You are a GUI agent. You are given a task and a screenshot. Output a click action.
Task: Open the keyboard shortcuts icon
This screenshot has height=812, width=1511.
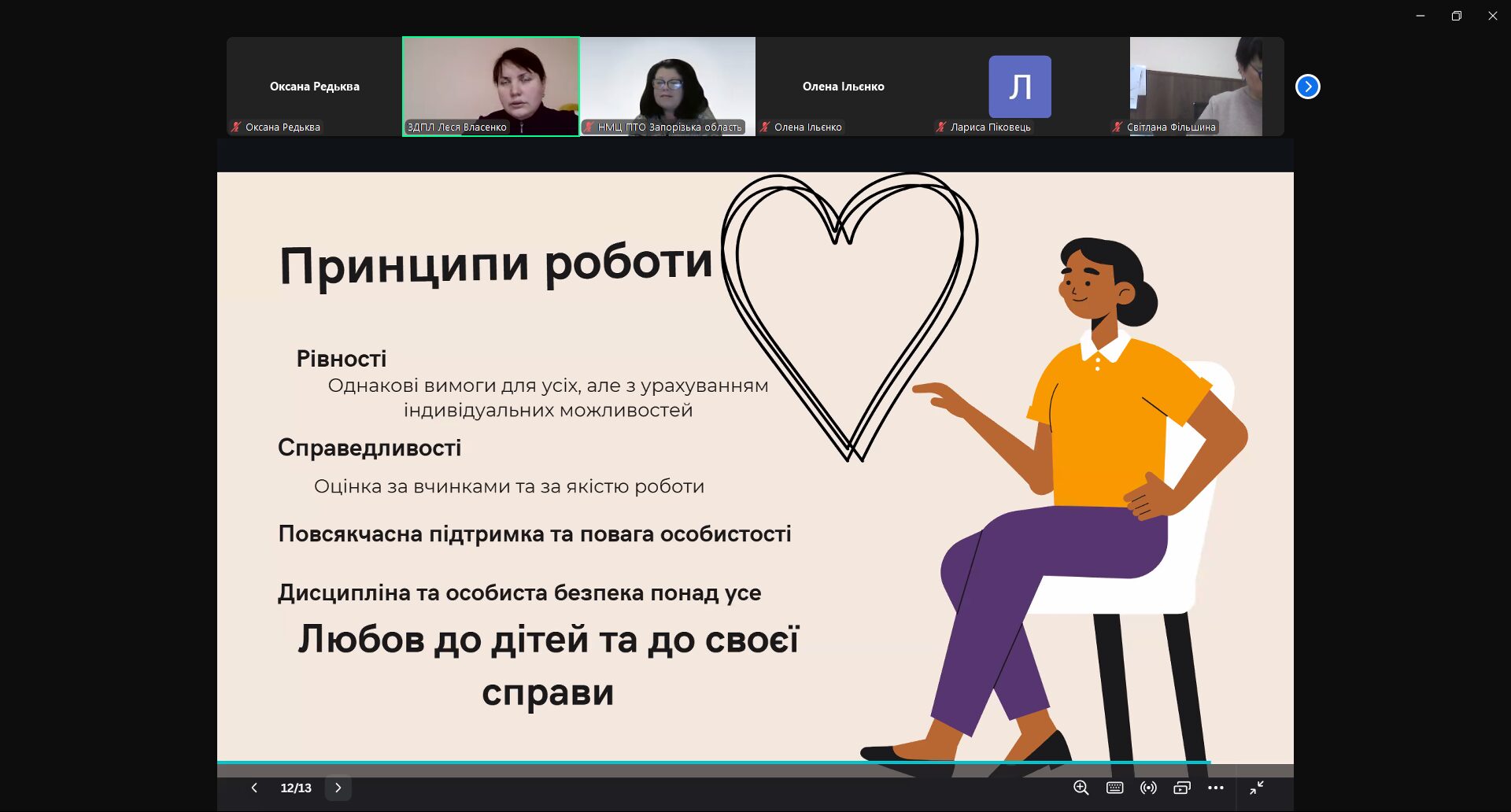coord(1115,788)
